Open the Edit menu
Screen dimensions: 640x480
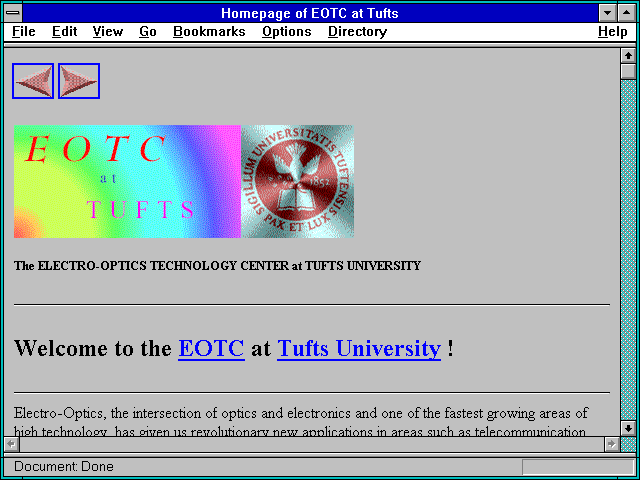coord(64,32)
